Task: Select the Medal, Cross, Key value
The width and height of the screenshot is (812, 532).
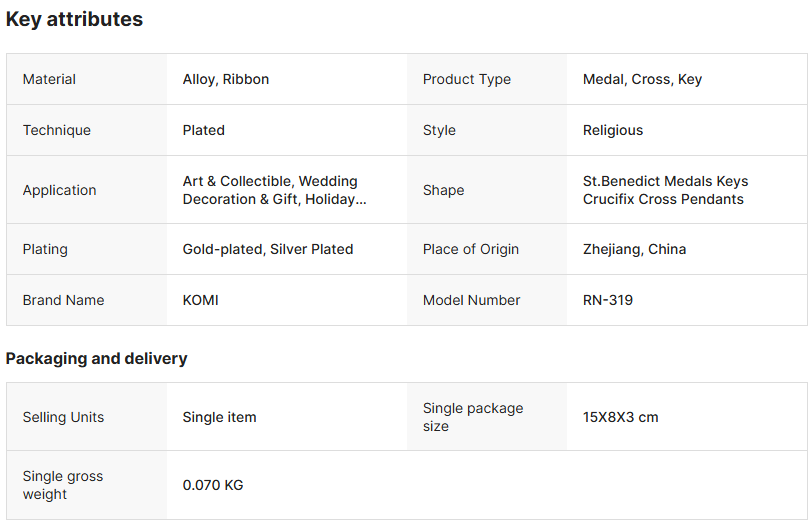Action: pos(642,79)
